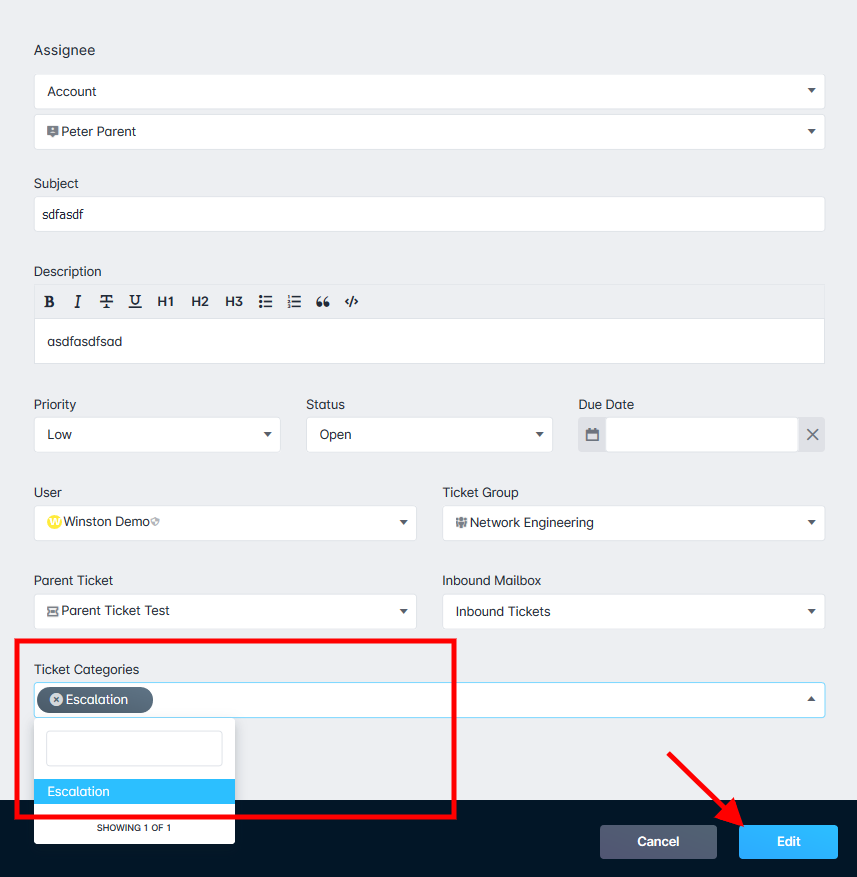Viewport: 857px width, 877px height.
Task: Apply italic formatting in the Description editor
Action: coord(77,302)
